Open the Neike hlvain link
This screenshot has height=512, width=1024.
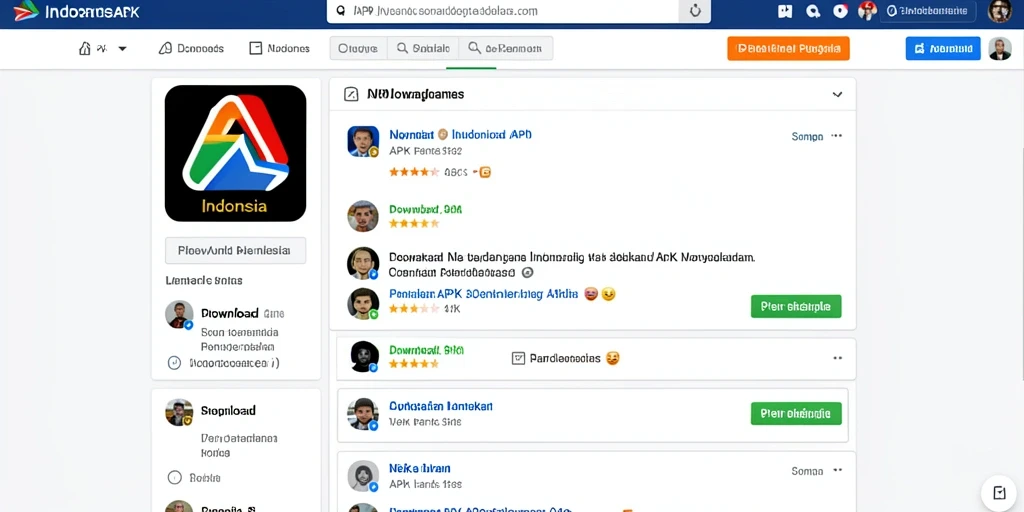[420, 468]
